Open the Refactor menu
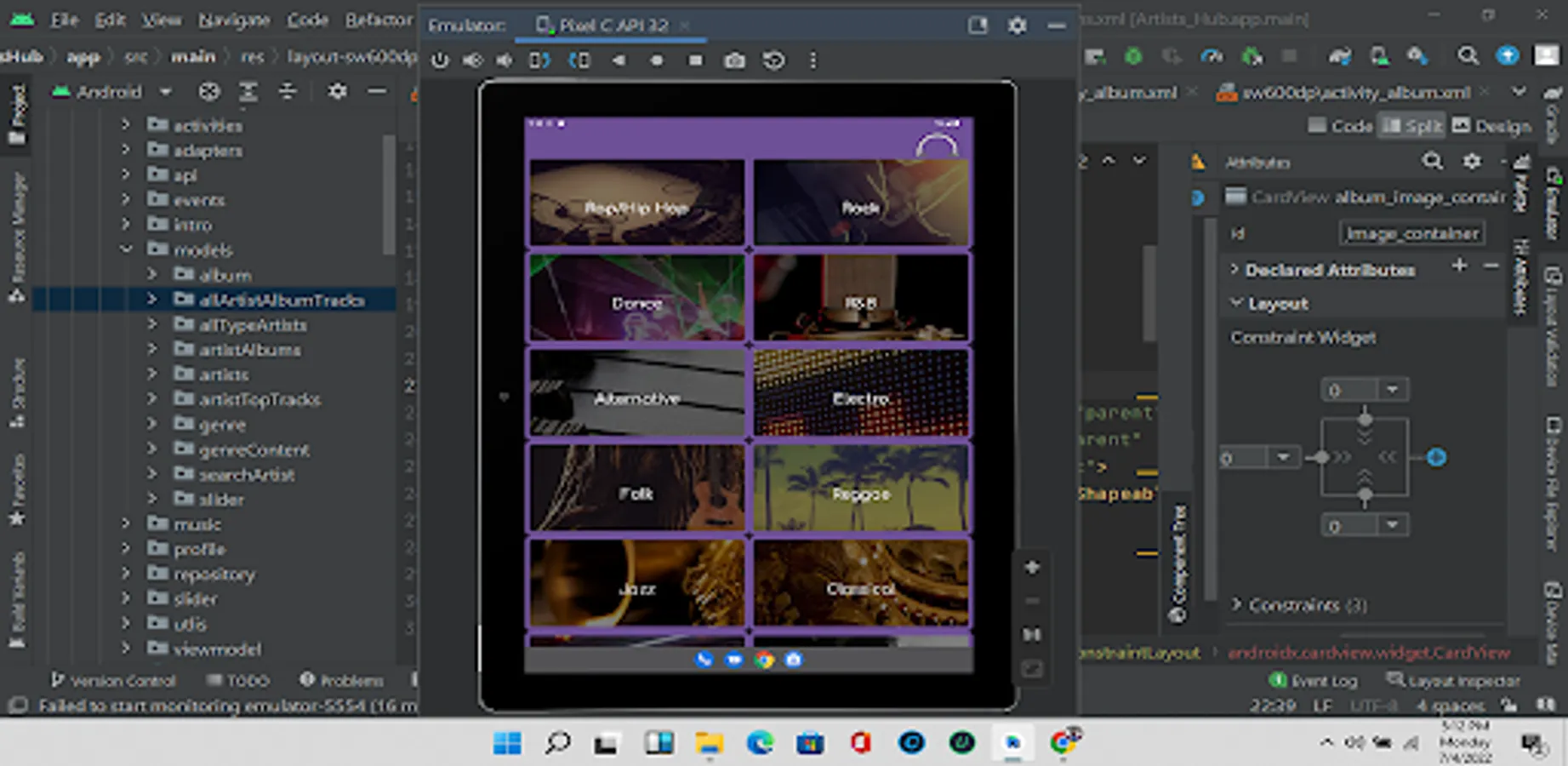The width and height of the screenshot is (1568, 766). (x=378, y=20)
